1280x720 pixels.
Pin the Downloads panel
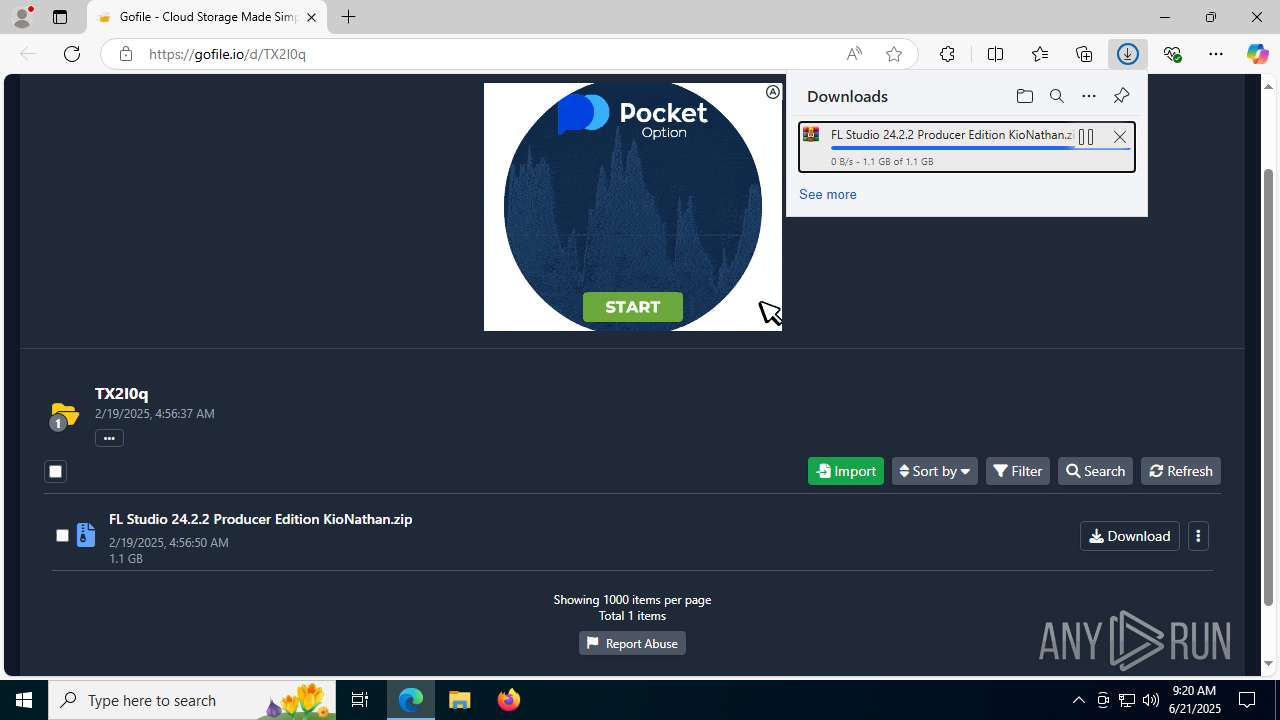[x=1121, y=96]
